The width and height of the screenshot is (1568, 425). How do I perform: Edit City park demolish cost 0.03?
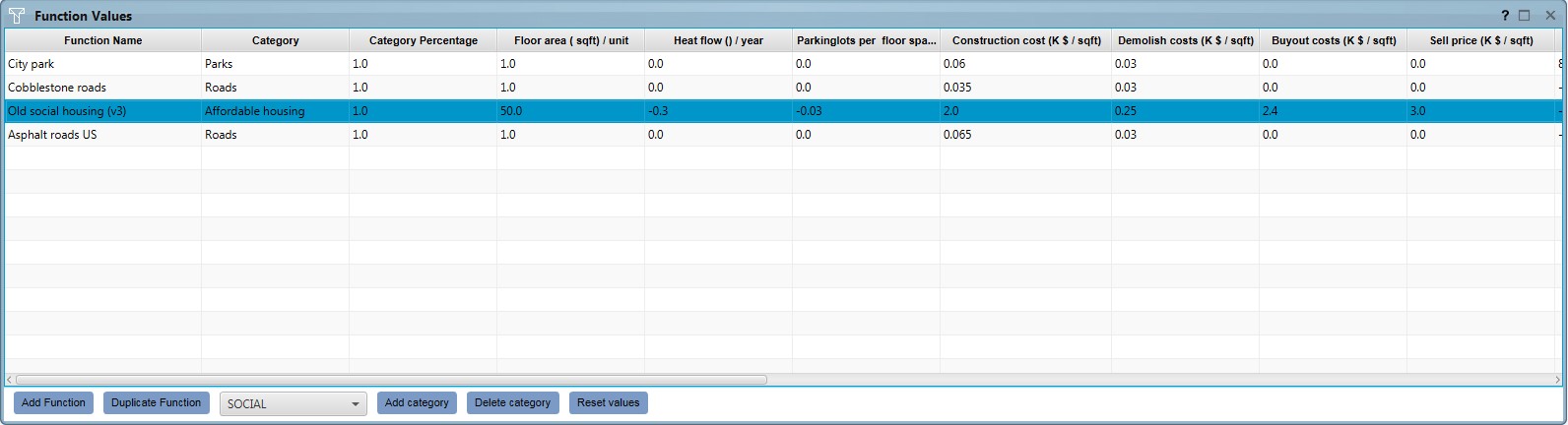(1186, 64)
